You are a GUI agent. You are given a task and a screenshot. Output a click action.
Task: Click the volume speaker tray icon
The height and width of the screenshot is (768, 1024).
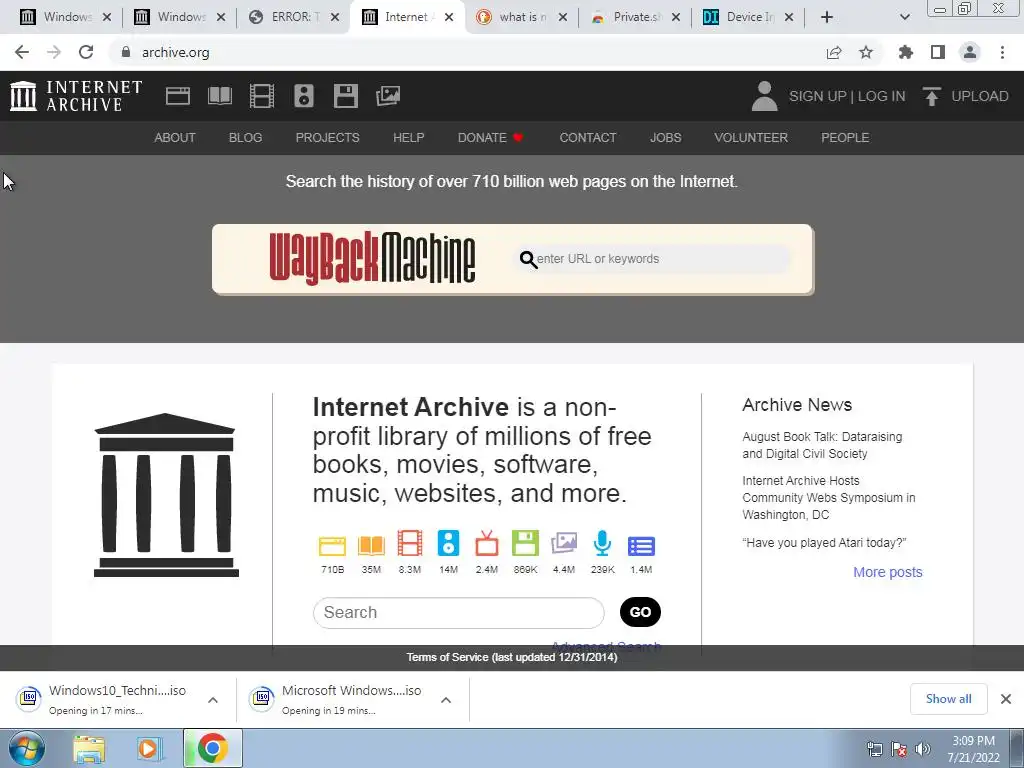tap(923, 749)
